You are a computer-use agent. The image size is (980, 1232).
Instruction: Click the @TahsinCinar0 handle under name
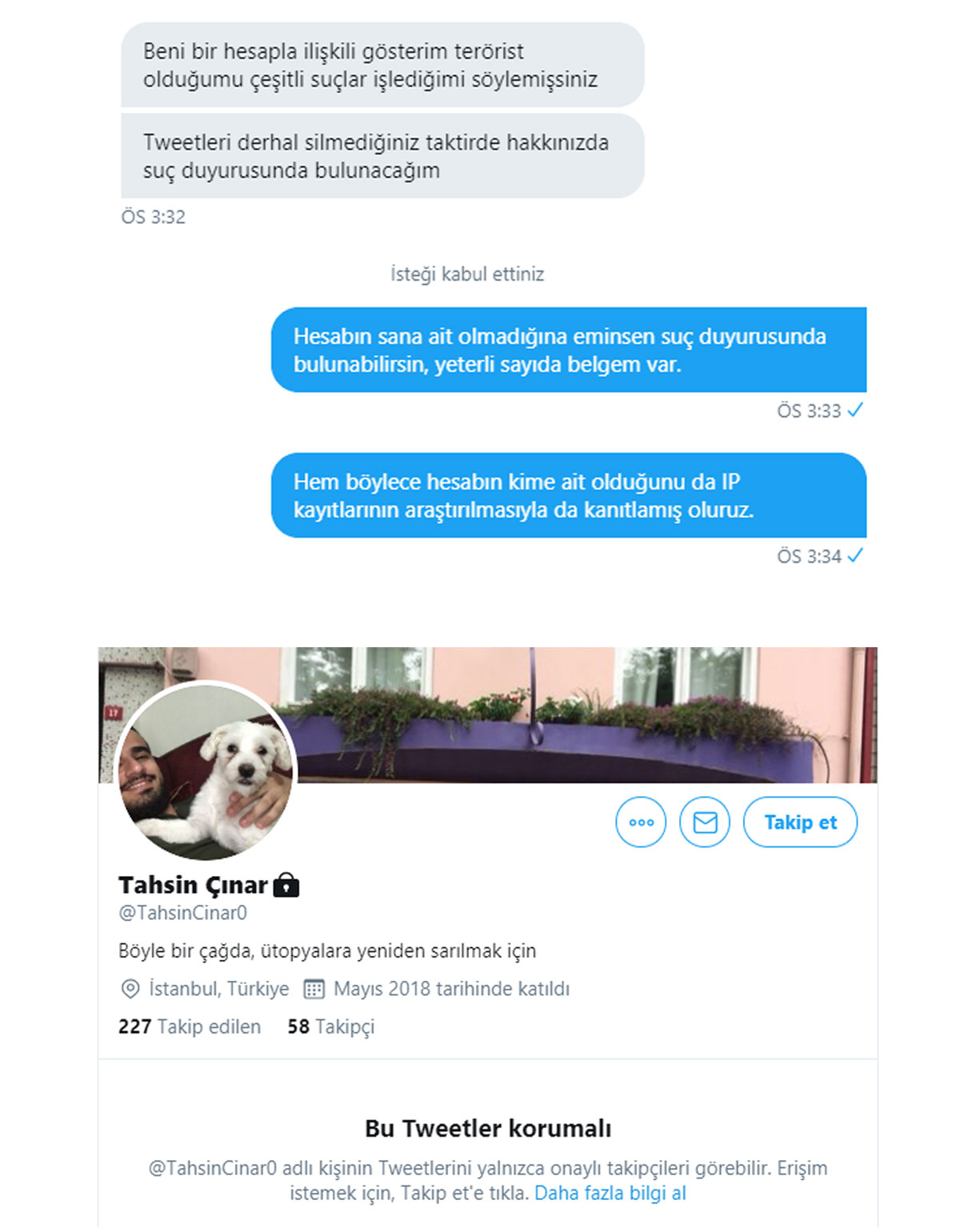[183, 913]
